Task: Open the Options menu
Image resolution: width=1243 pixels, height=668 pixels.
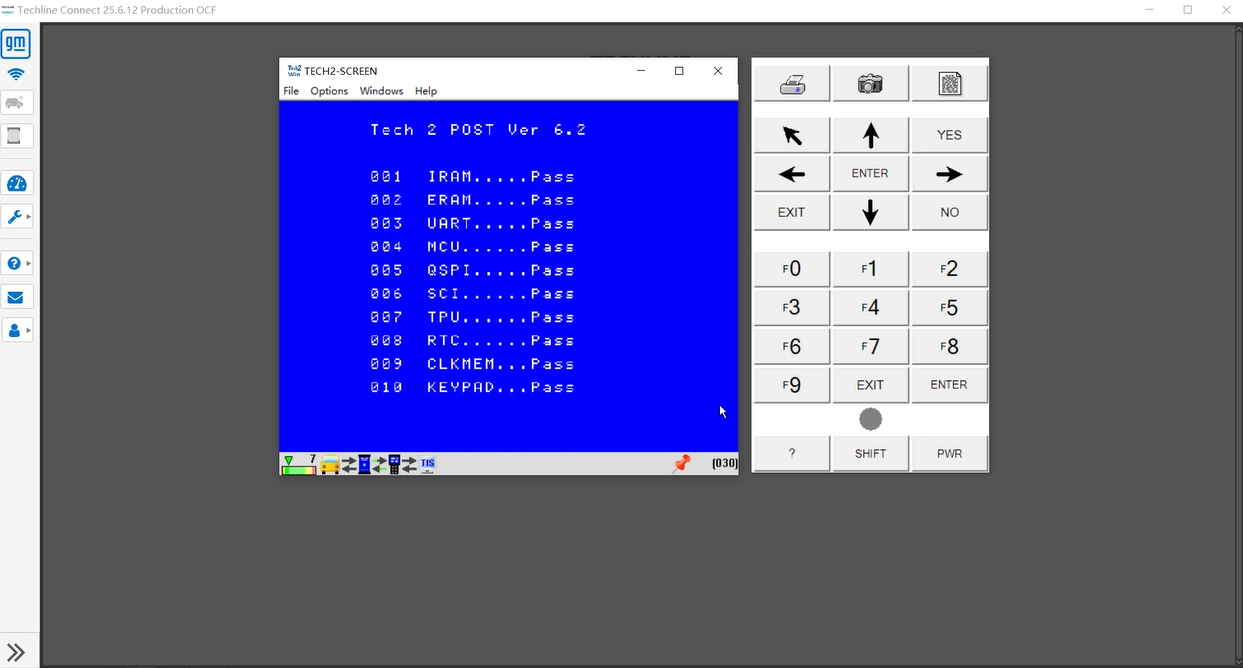Action: point(329,91)
